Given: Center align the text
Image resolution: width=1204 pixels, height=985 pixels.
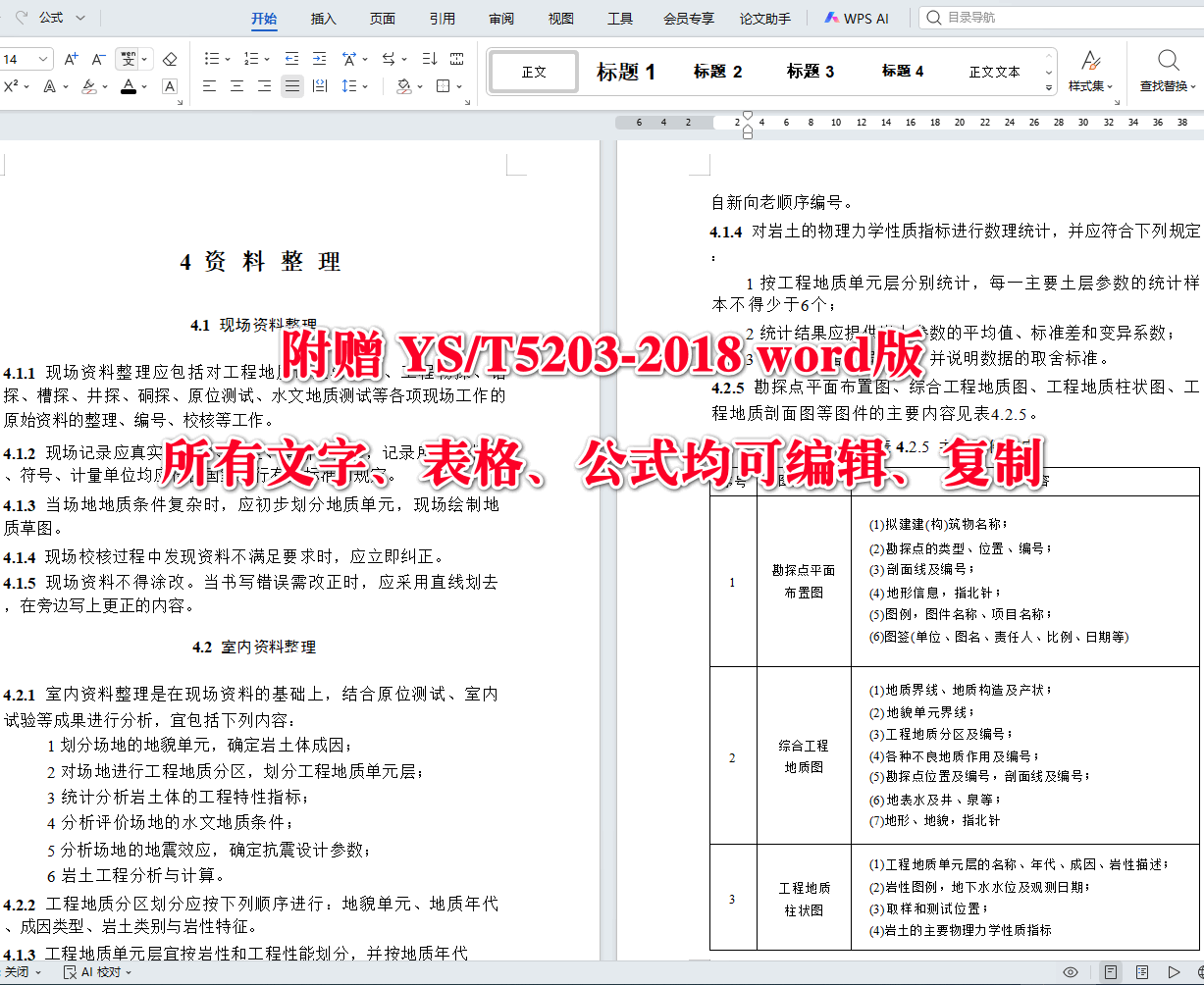Looking at the screenshot, I should click(x=236, y=86).
